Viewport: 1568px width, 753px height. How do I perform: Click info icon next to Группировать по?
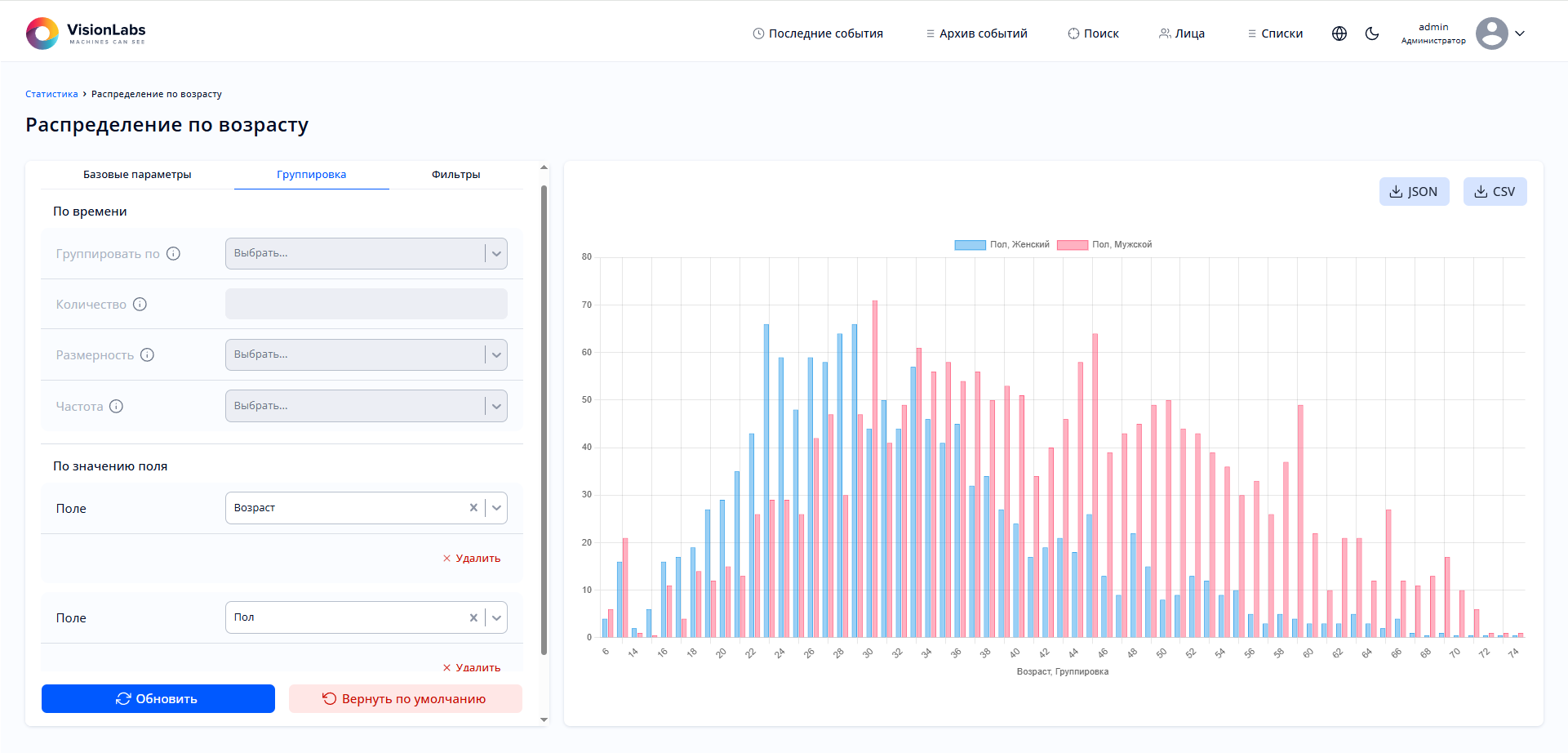[x=173, y=254]
